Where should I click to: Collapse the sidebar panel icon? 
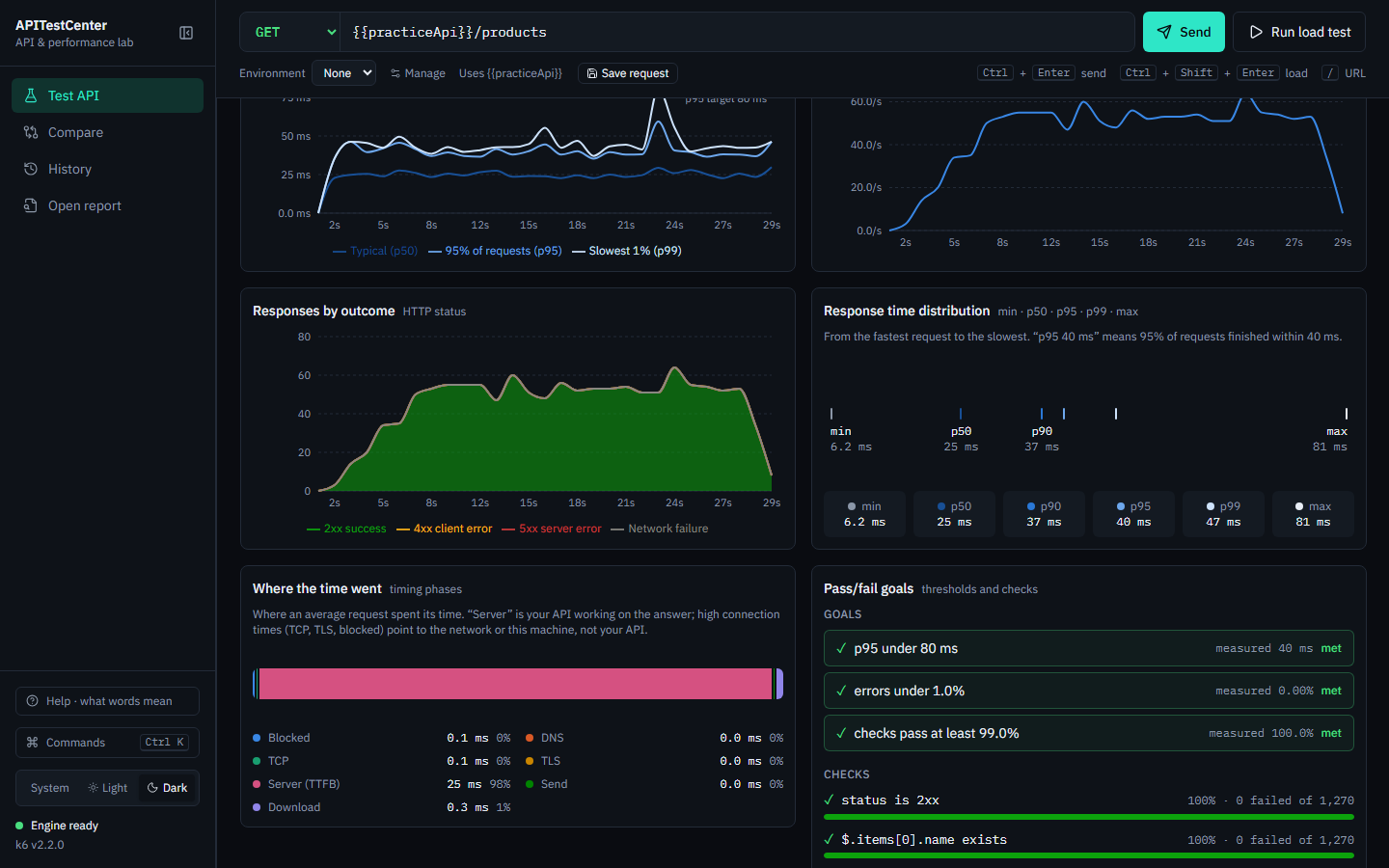(186, 33)
